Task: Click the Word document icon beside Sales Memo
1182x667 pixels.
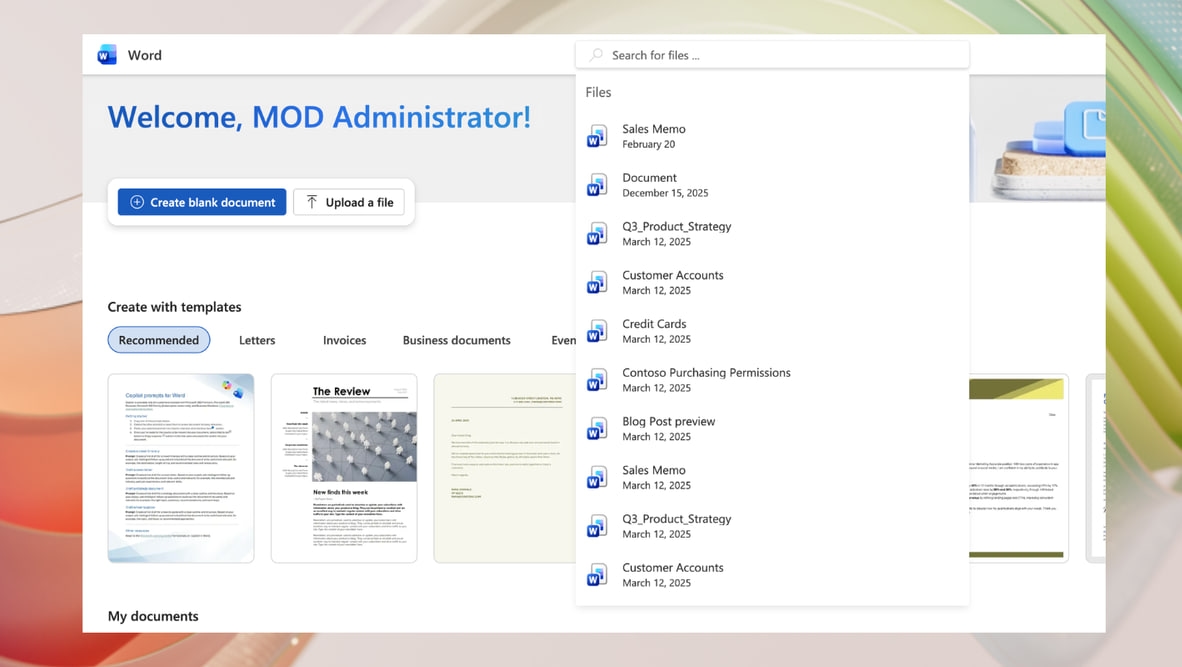Action: (x=597, y=135)
